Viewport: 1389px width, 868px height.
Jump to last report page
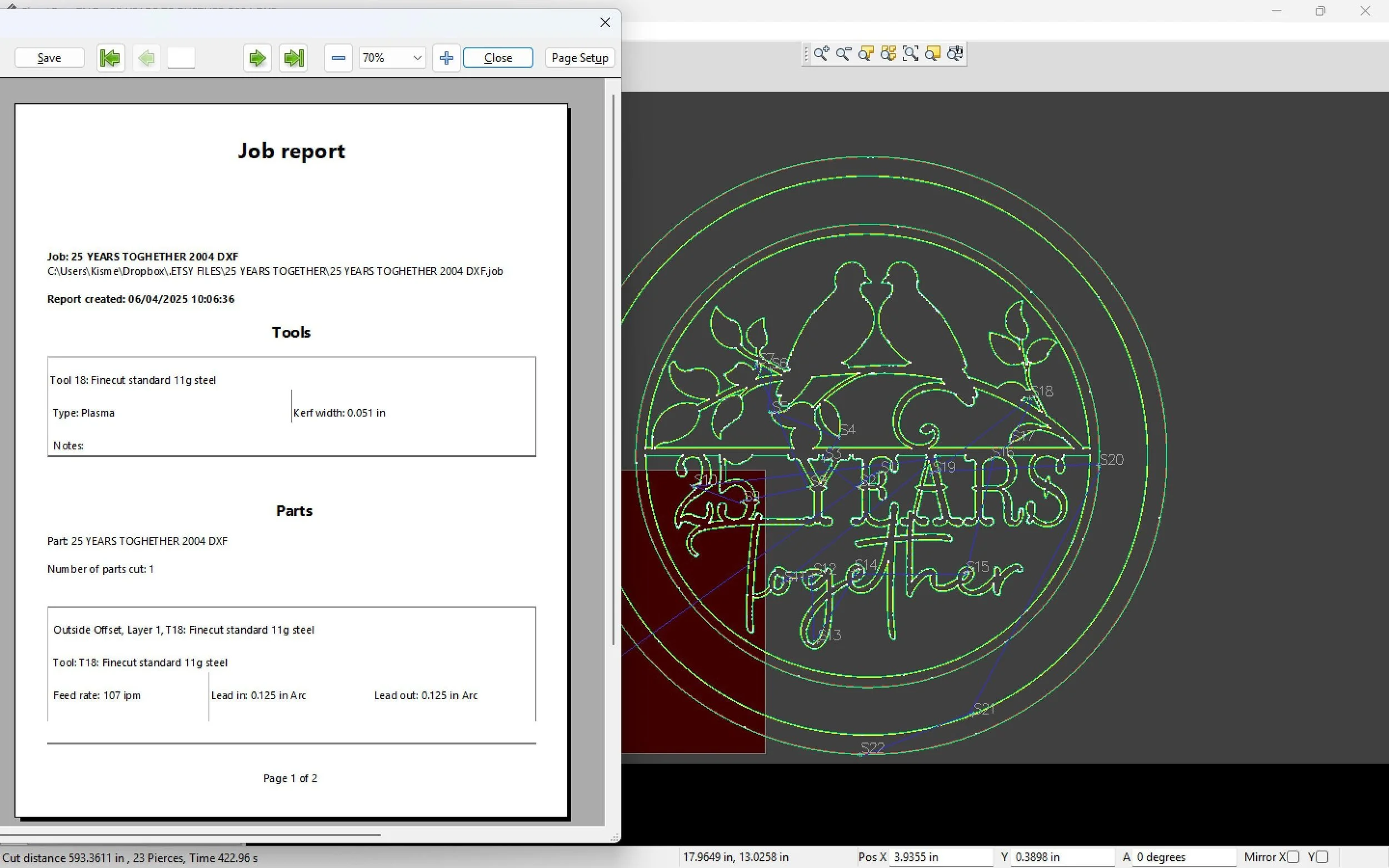[x=293, y=58]
